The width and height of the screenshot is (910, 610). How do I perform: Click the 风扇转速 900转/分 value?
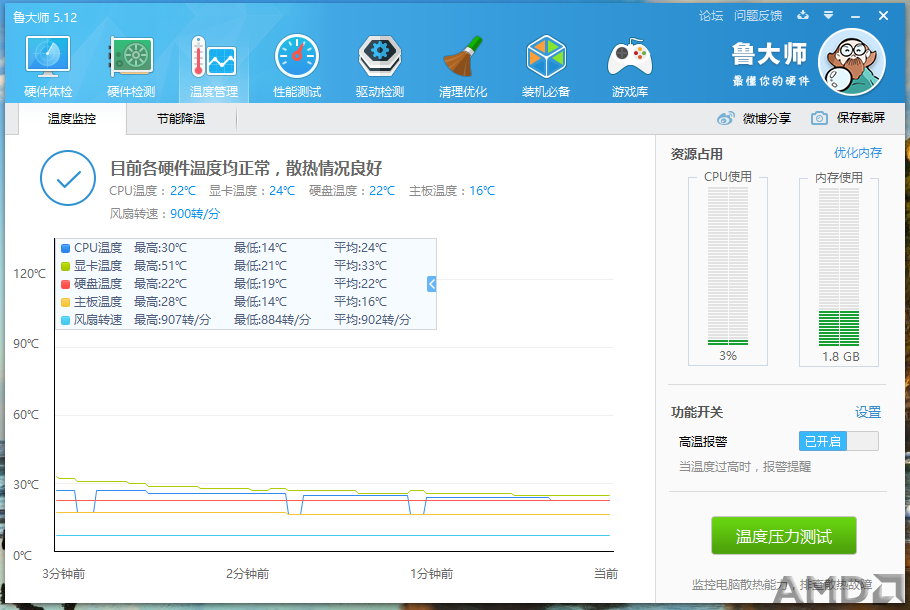[x=195, y=214]
